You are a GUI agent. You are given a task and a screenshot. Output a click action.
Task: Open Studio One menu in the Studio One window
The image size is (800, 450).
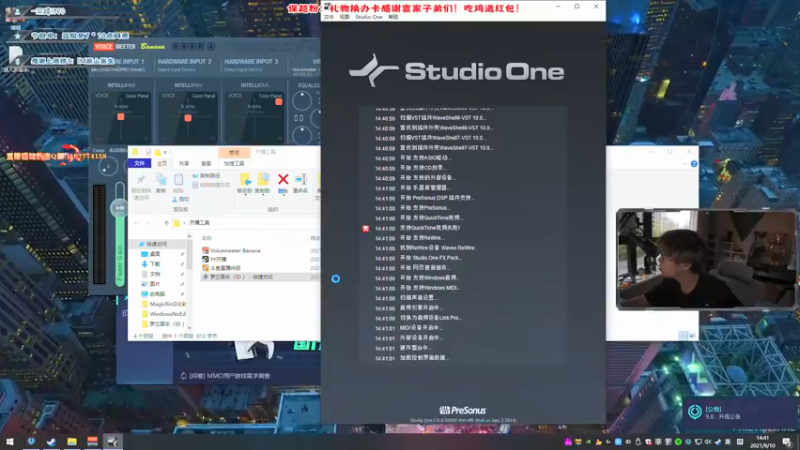368,17
